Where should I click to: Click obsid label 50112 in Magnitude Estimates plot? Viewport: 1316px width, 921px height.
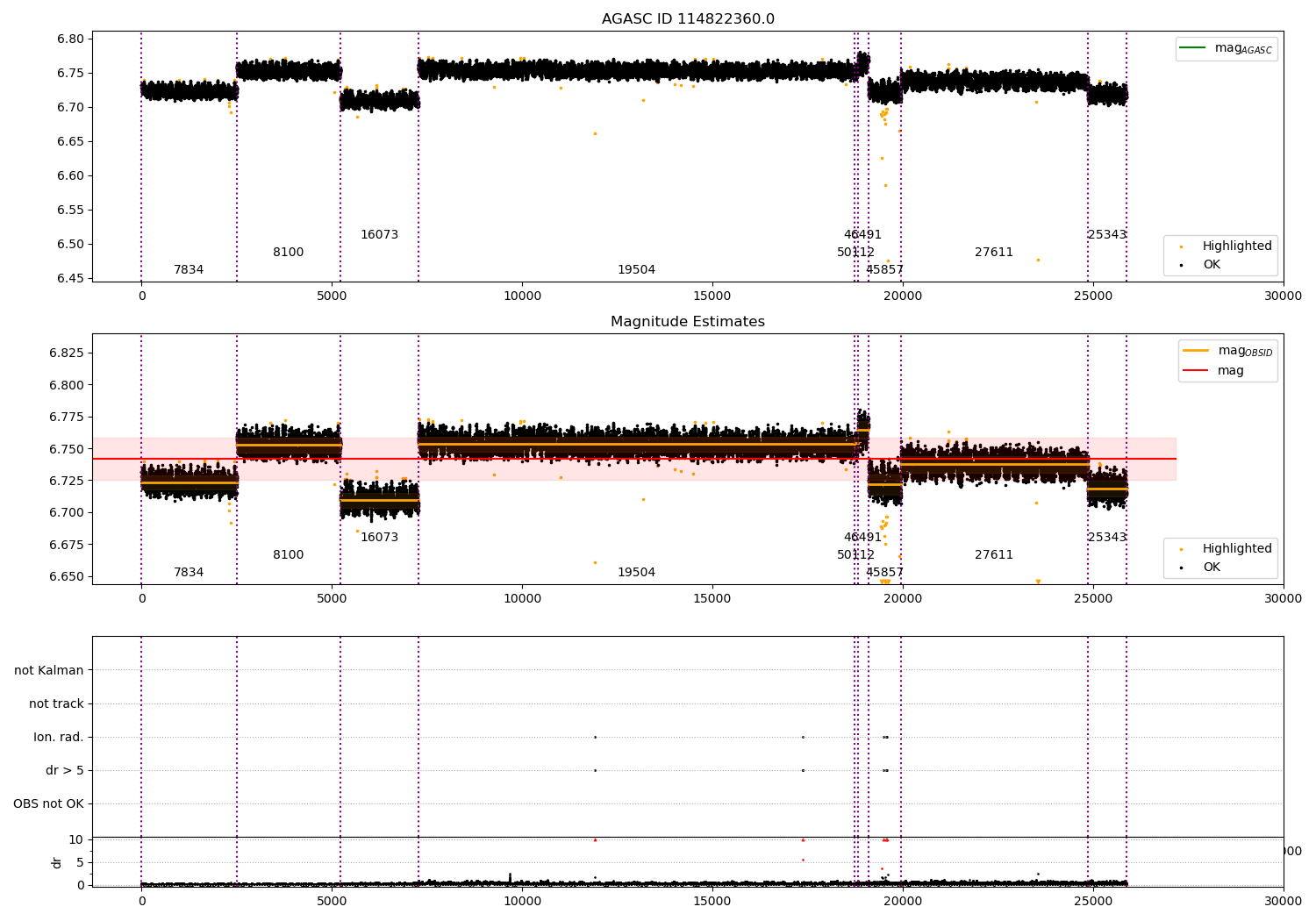855,555
